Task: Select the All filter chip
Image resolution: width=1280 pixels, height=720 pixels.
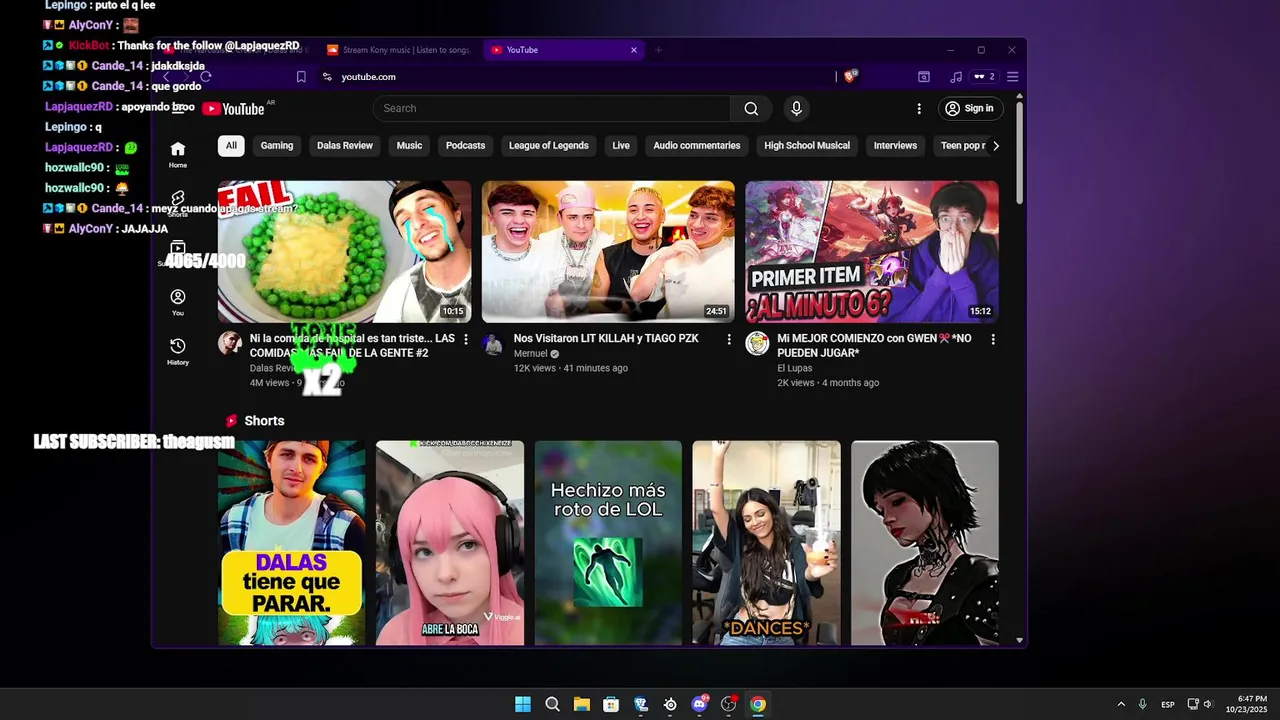Action: coord(231,146)
